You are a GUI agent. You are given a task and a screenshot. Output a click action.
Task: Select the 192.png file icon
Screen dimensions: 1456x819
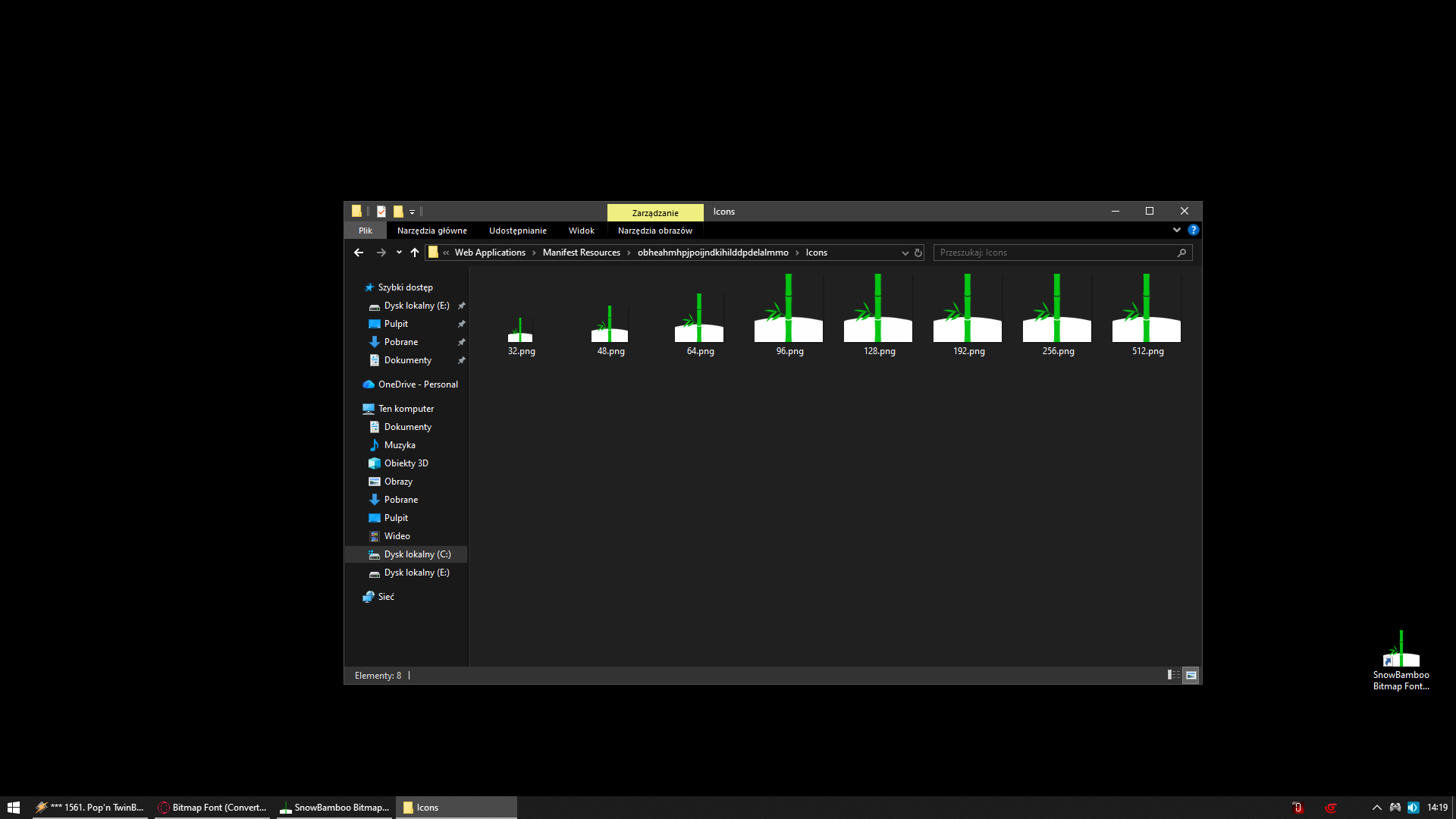click(968, 308)
